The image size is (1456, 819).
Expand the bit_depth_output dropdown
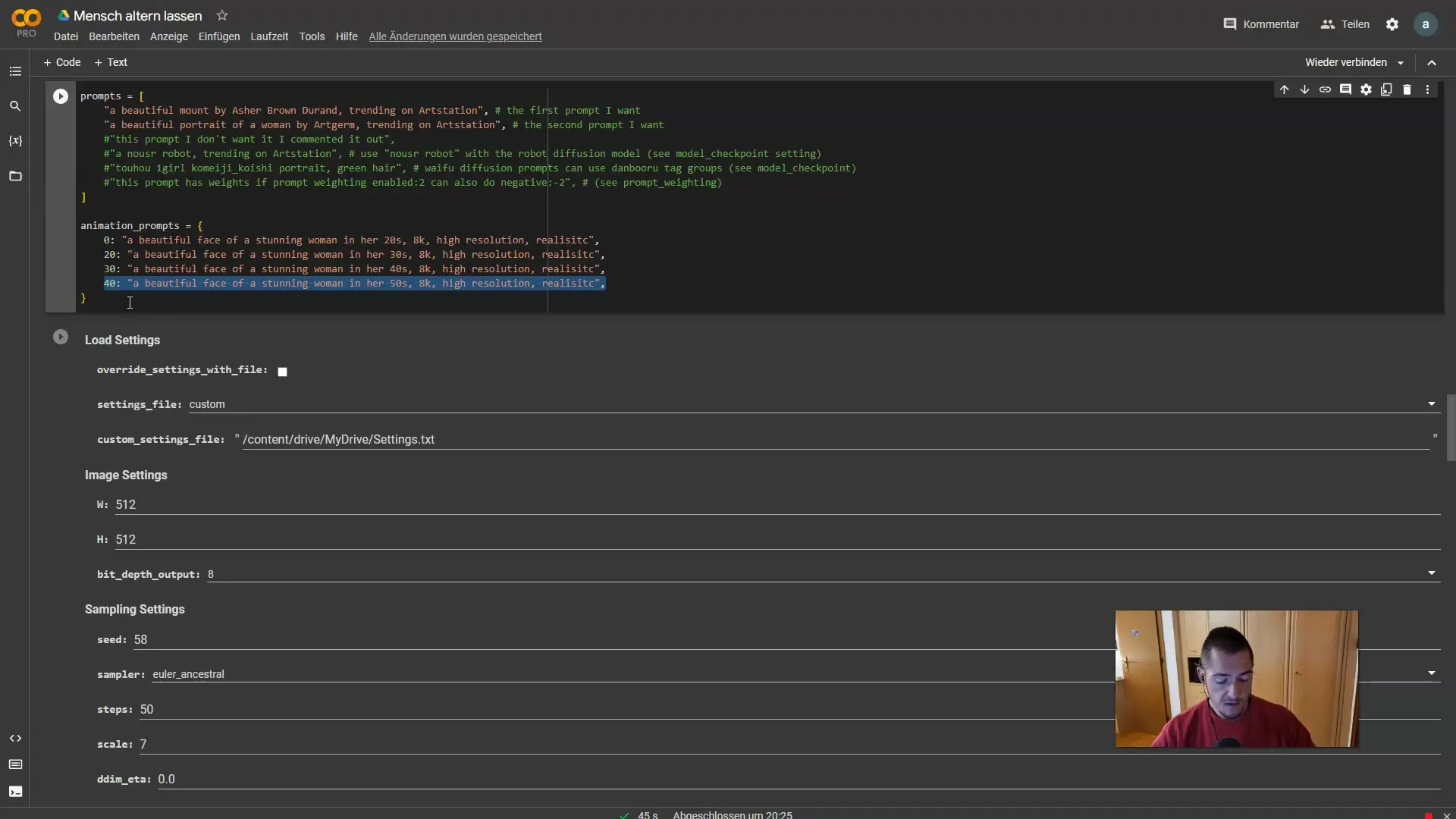[1432, 573]
